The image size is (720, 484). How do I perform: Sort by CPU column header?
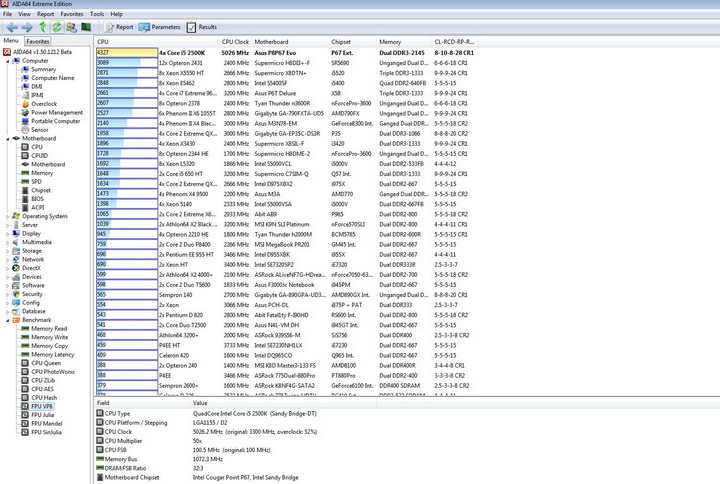click(157, 42)
